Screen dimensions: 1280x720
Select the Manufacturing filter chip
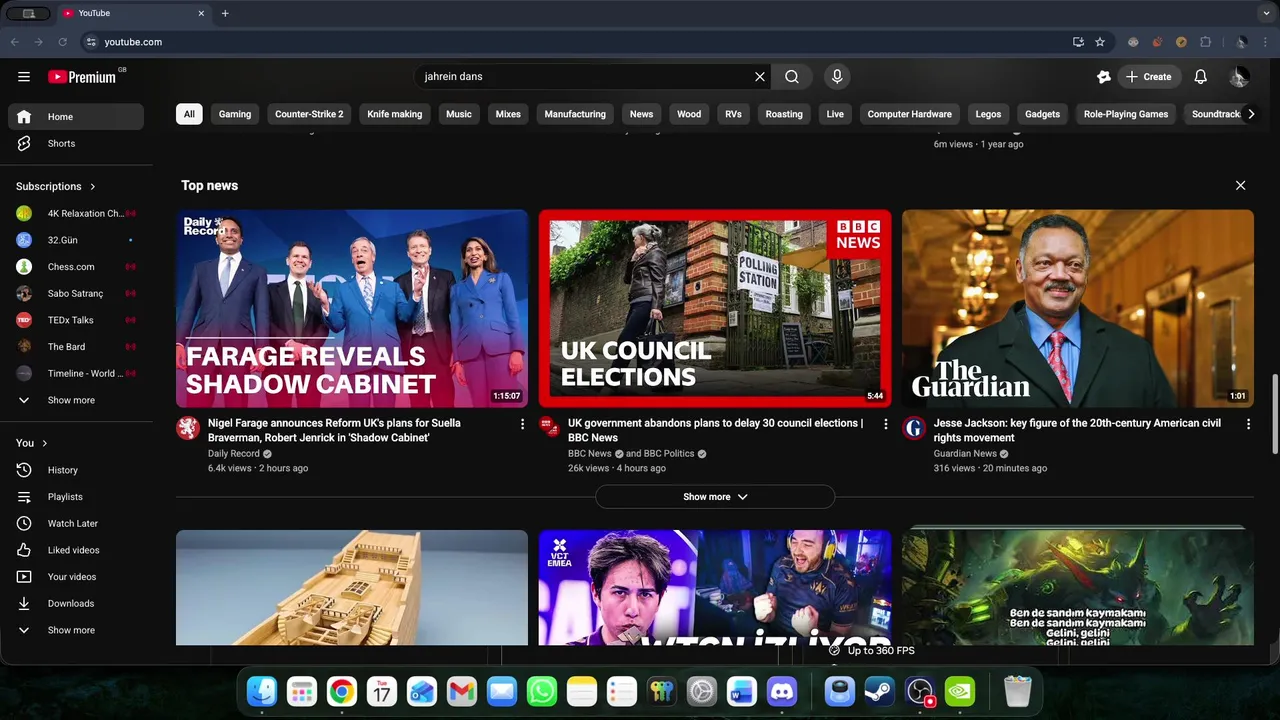(575, 114)
